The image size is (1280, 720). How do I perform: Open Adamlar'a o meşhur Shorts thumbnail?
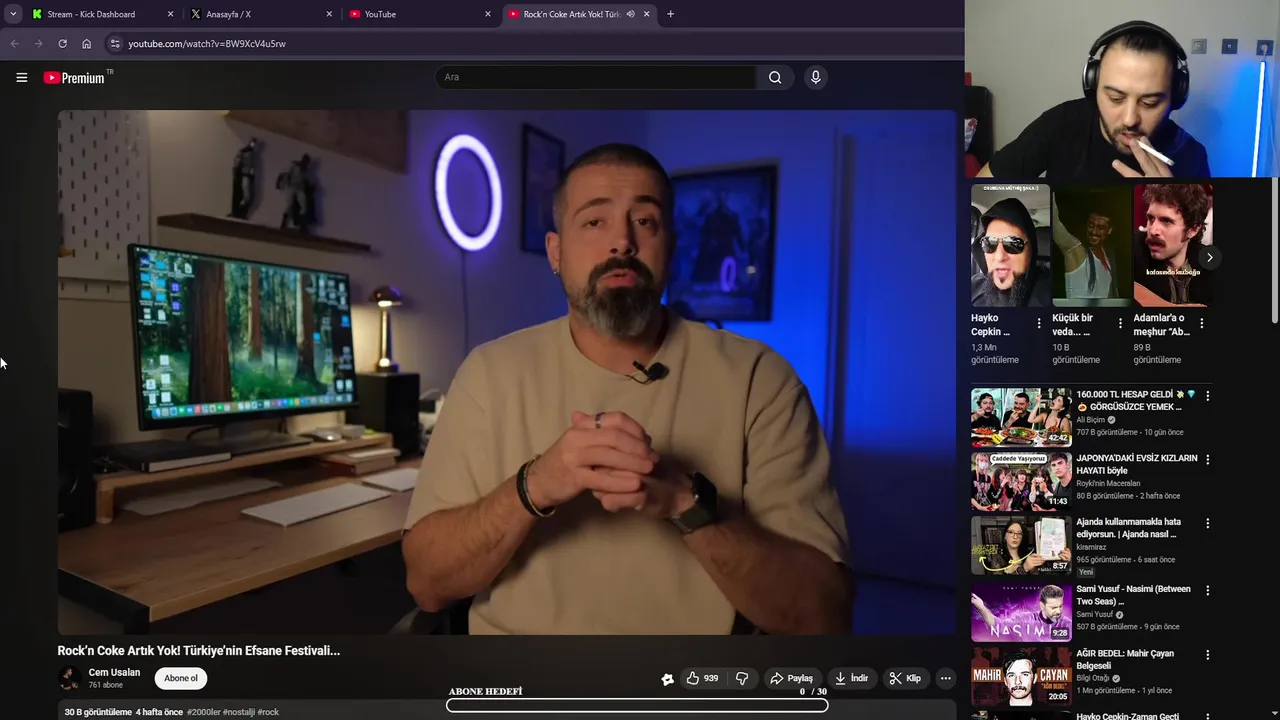click(x=1172, y=245)
